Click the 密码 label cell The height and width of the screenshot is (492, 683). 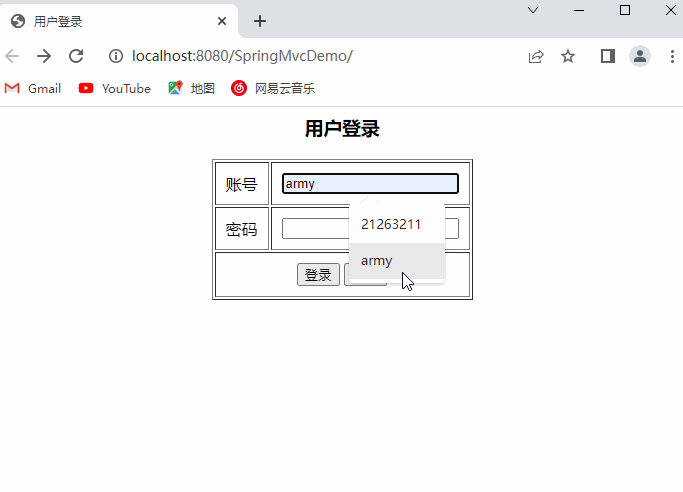coord(242,229)
